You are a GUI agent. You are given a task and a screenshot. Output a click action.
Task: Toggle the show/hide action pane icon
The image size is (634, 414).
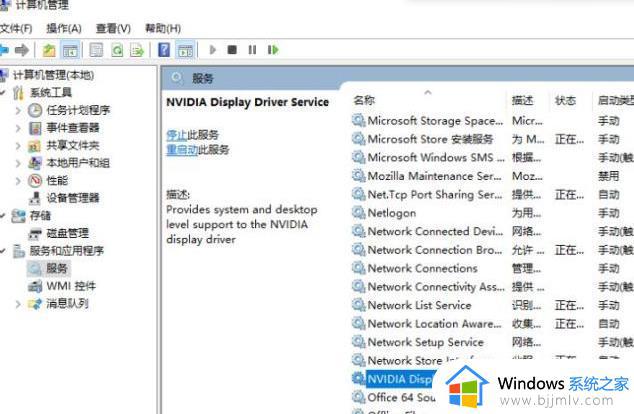[x=186, y=50]
